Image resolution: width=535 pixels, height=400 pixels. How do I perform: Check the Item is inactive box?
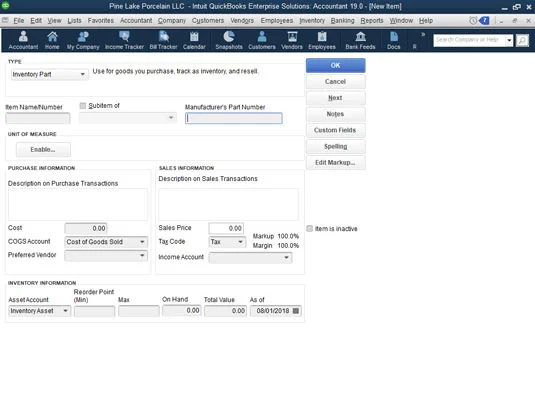pos(309,229)
